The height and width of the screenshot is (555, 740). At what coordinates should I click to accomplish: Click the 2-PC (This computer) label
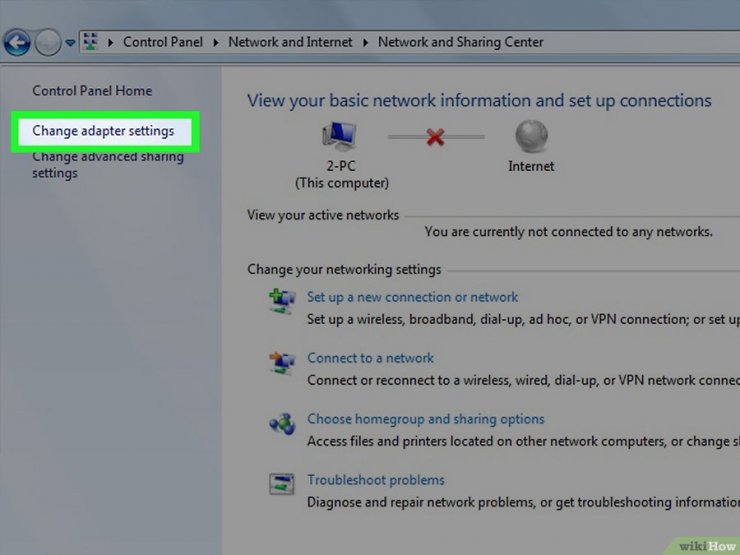tap(342, 174)
